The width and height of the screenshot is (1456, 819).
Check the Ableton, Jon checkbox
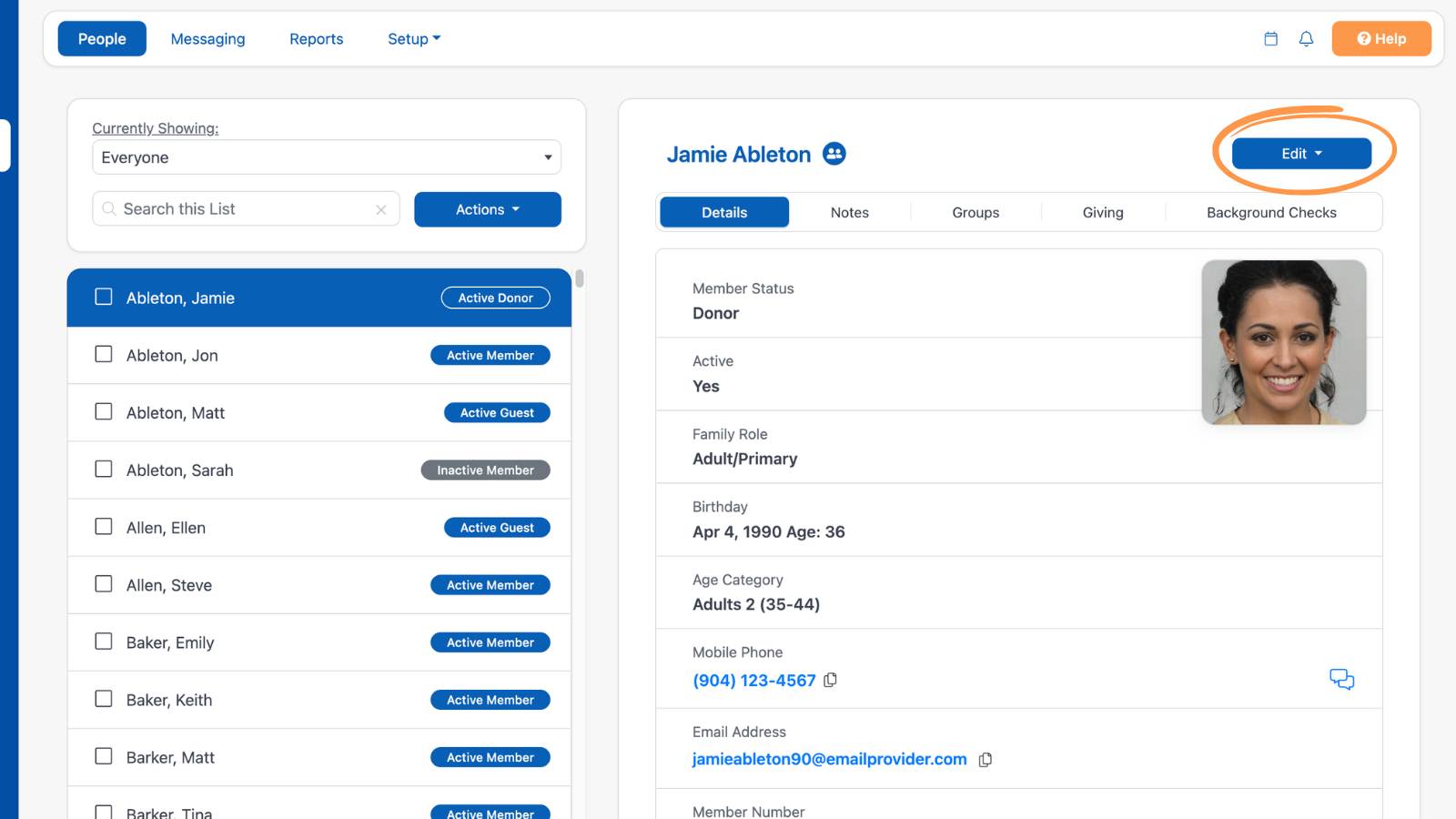click(x=104, y=354)
